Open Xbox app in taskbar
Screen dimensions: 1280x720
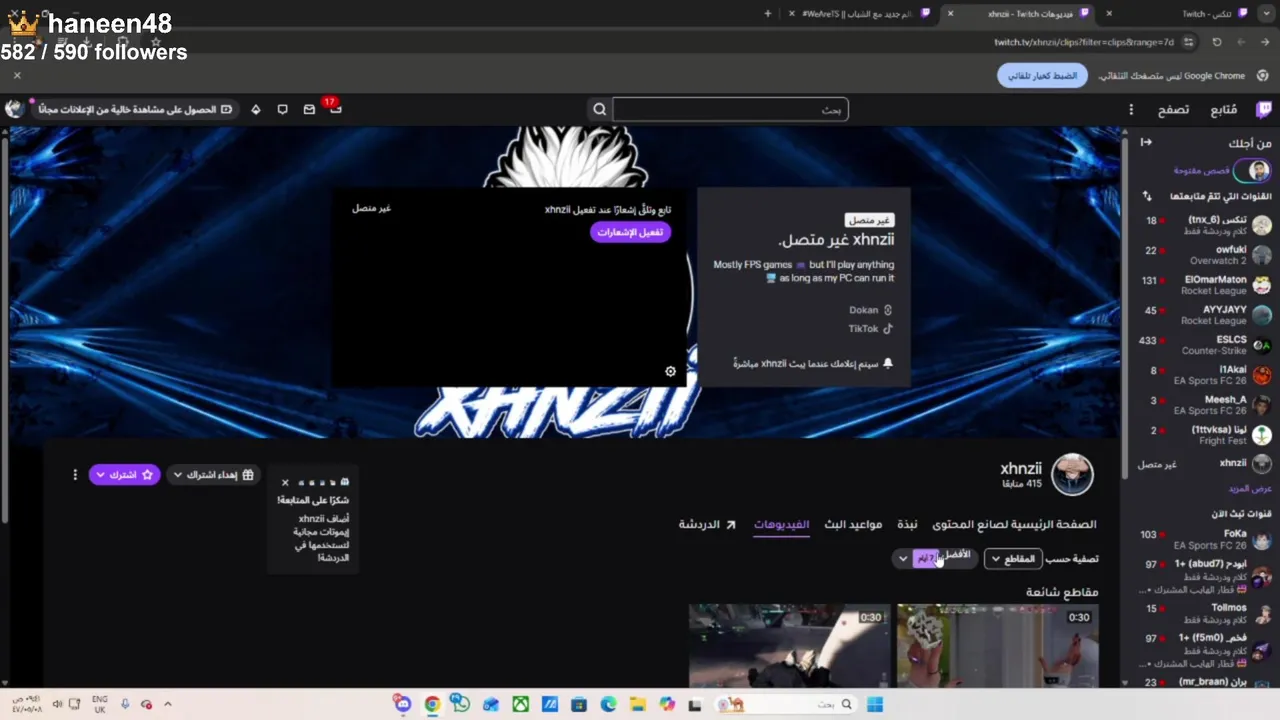click(x=520, y=704)
